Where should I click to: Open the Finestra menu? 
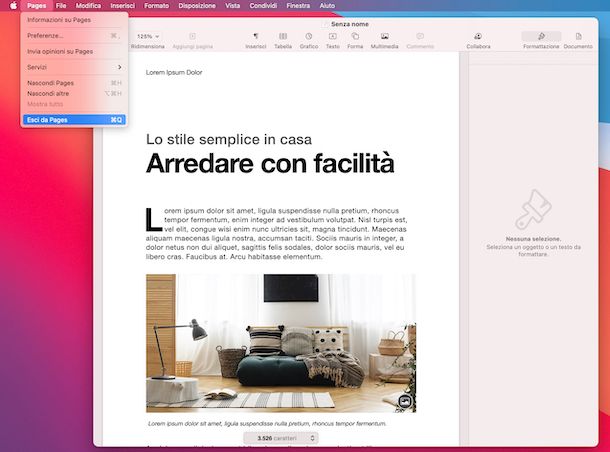tap(298, 5)
